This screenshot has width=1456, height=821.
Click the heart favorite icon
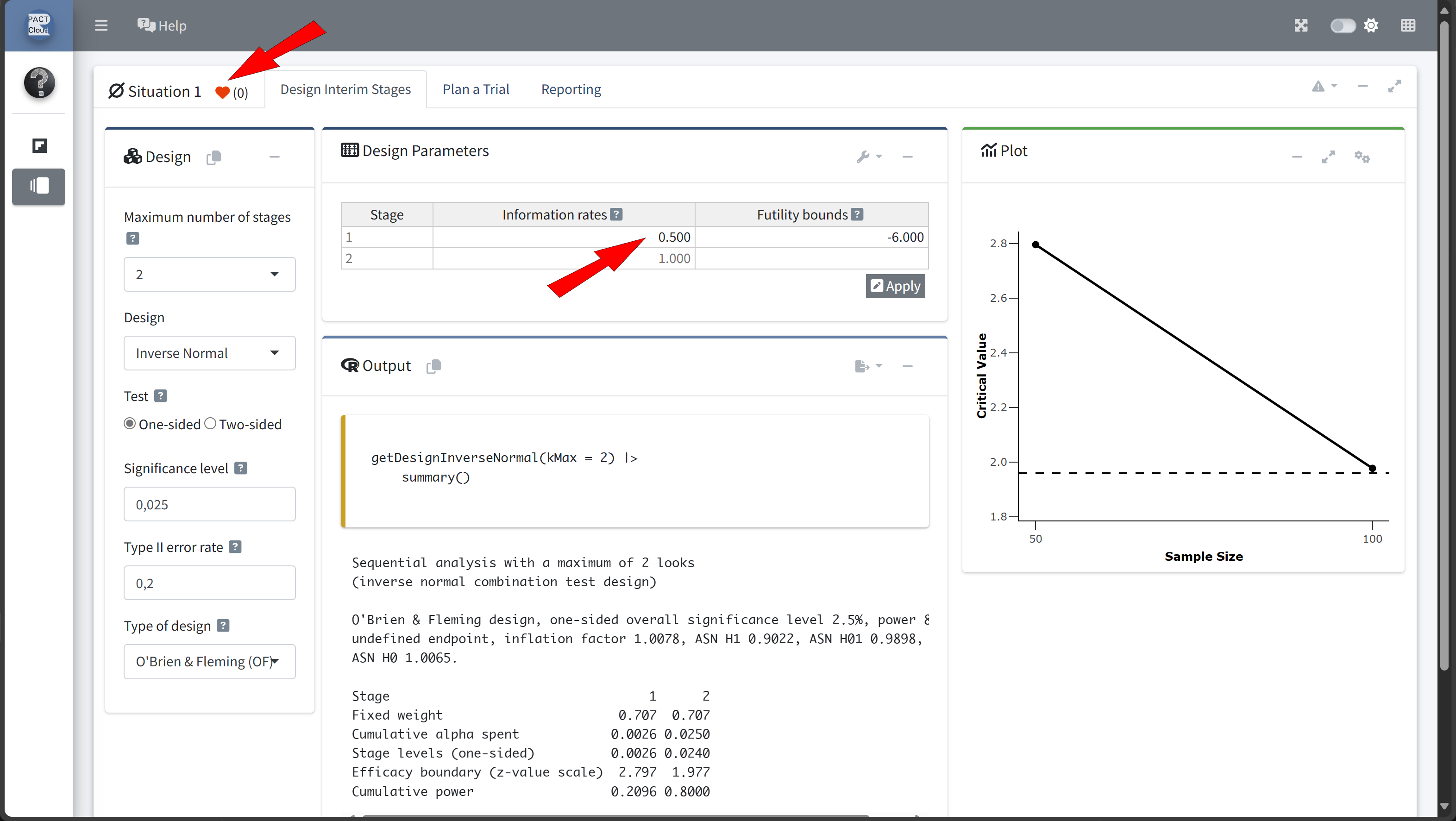pos(222,92)
